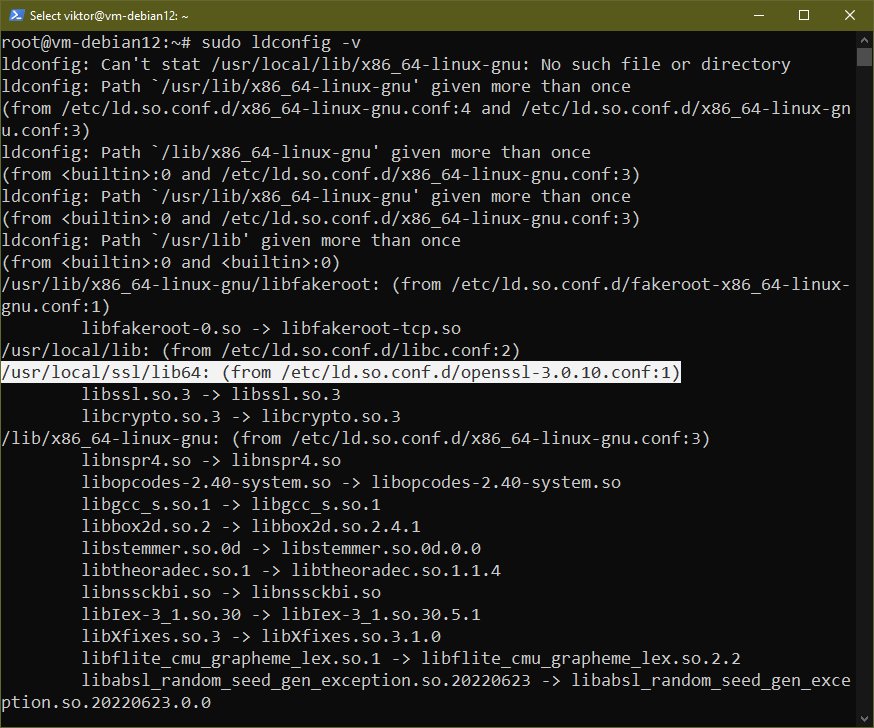Viewport: 874px width, 728px height.
Task: Close the viktor@vm-debian12 terminal window
Action: (849, 15)
